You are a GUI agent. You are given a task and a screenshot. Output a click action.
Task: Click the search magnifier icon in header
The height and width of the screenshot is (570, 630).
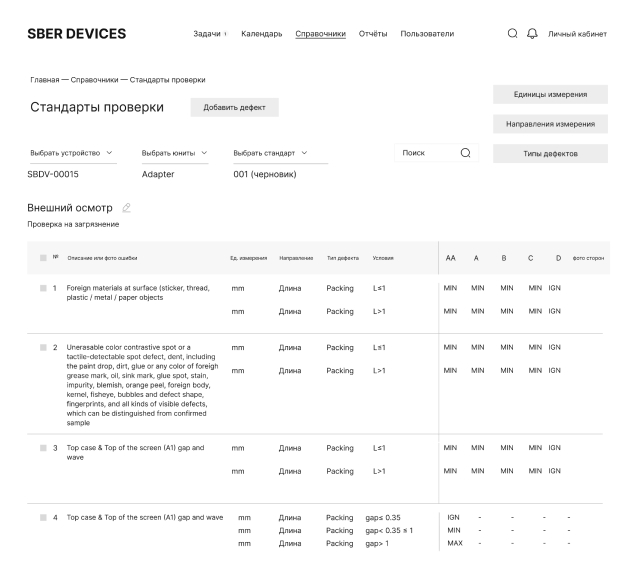[513, 34]
